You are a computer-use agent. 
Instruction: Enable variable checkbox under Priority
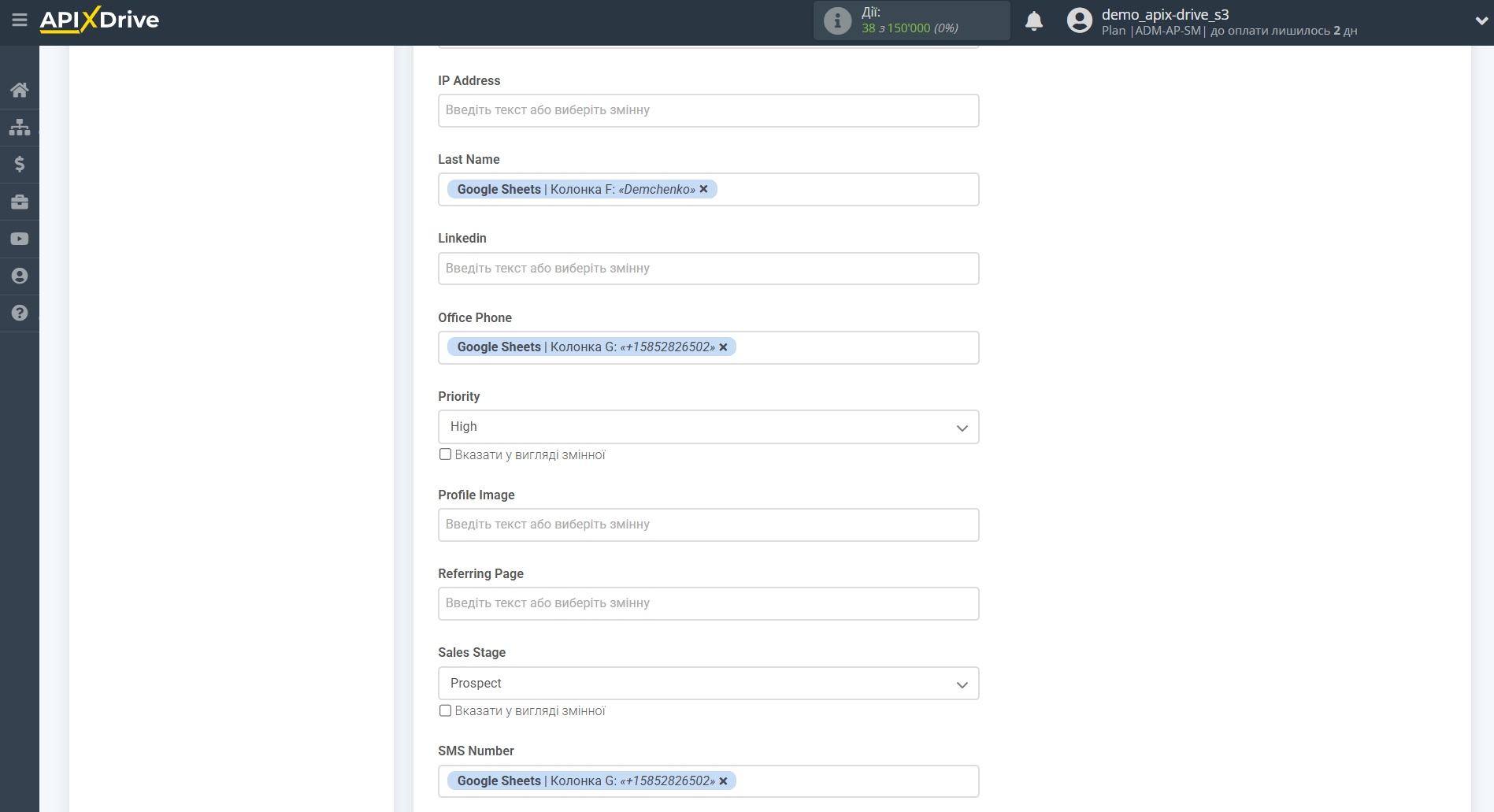446,454
